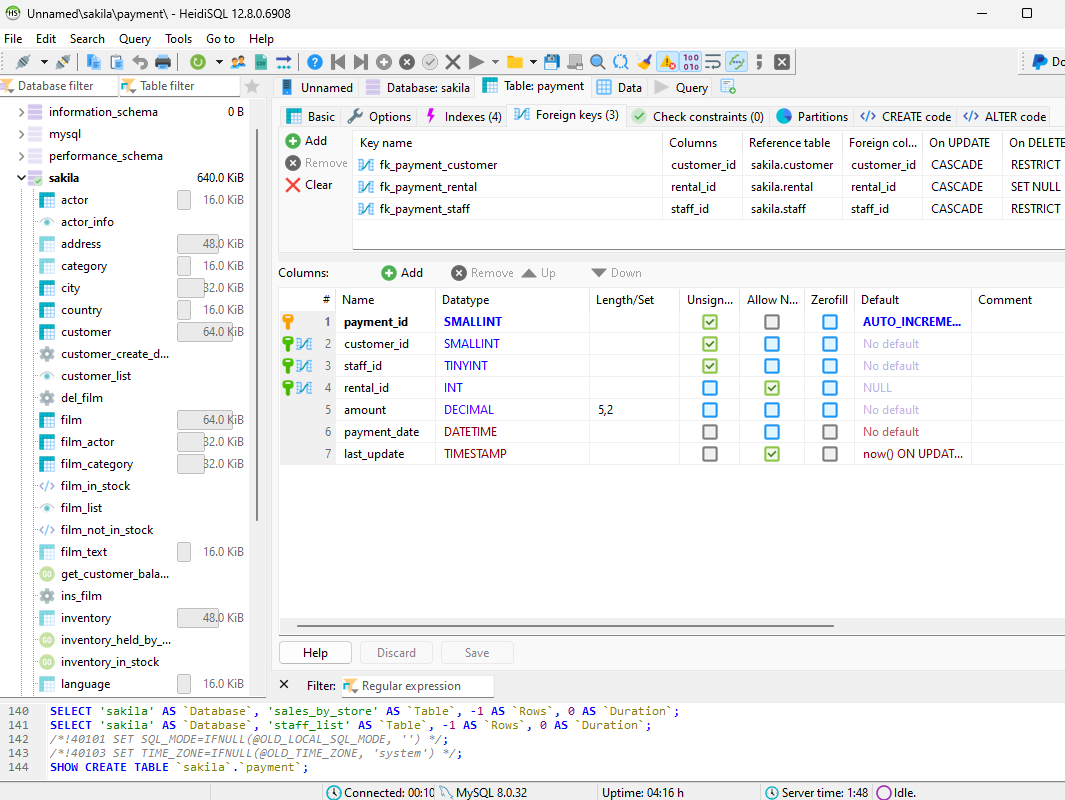Click the blue Help question mark icon
The height and width of the screenshot is (800, 1065).
click(x=314, y=62)
